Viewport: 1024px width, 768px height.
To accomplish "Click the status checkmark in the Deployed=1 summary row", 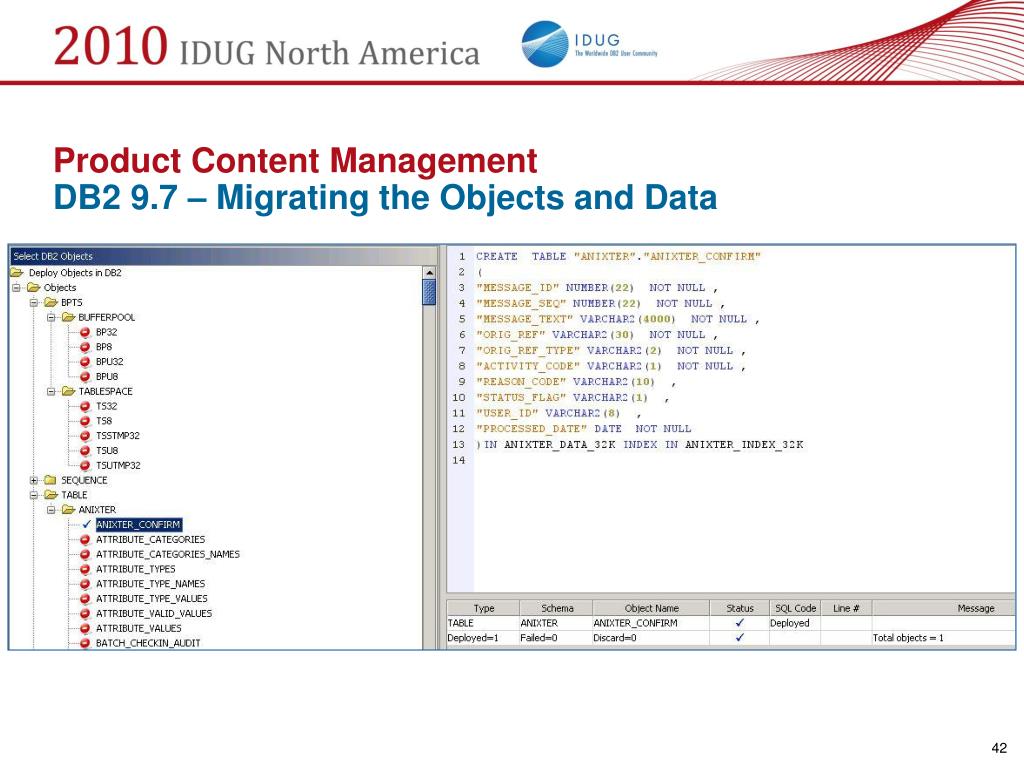I will [x=740, y=637].
